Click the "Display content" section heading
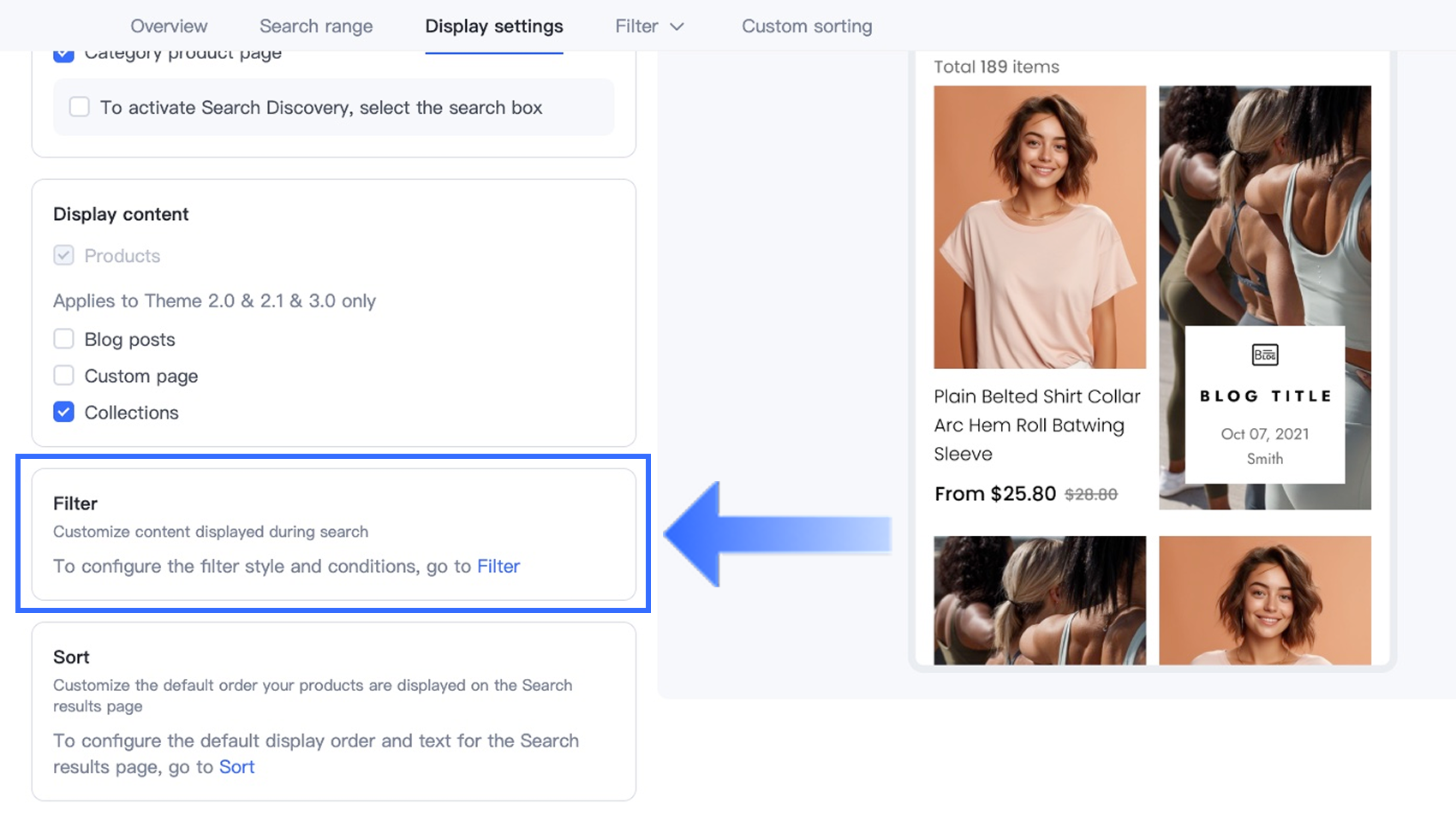Viewport: 1456px width, 839px height. tap(121, 214)
